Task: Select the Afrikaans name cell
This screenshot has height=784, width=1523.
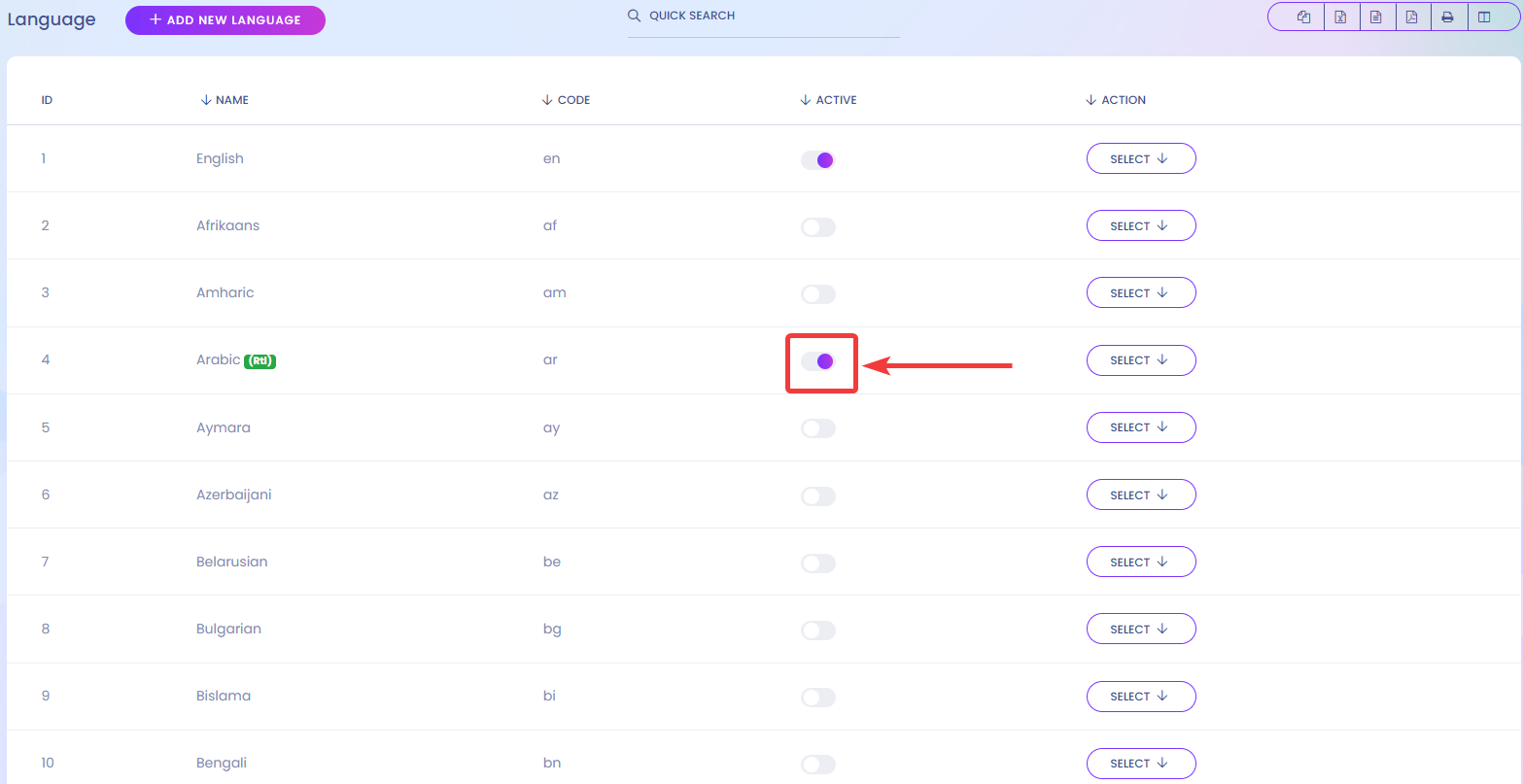Action: [x=227, y=225]
